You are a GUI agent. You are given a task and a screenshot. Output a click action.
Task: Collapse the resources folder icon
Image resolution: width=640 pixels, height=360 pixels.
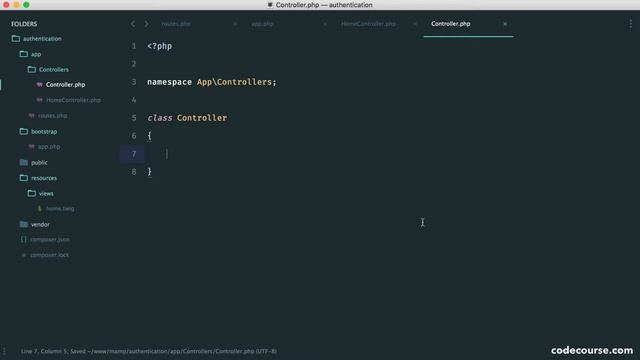[x=24, y=178]
